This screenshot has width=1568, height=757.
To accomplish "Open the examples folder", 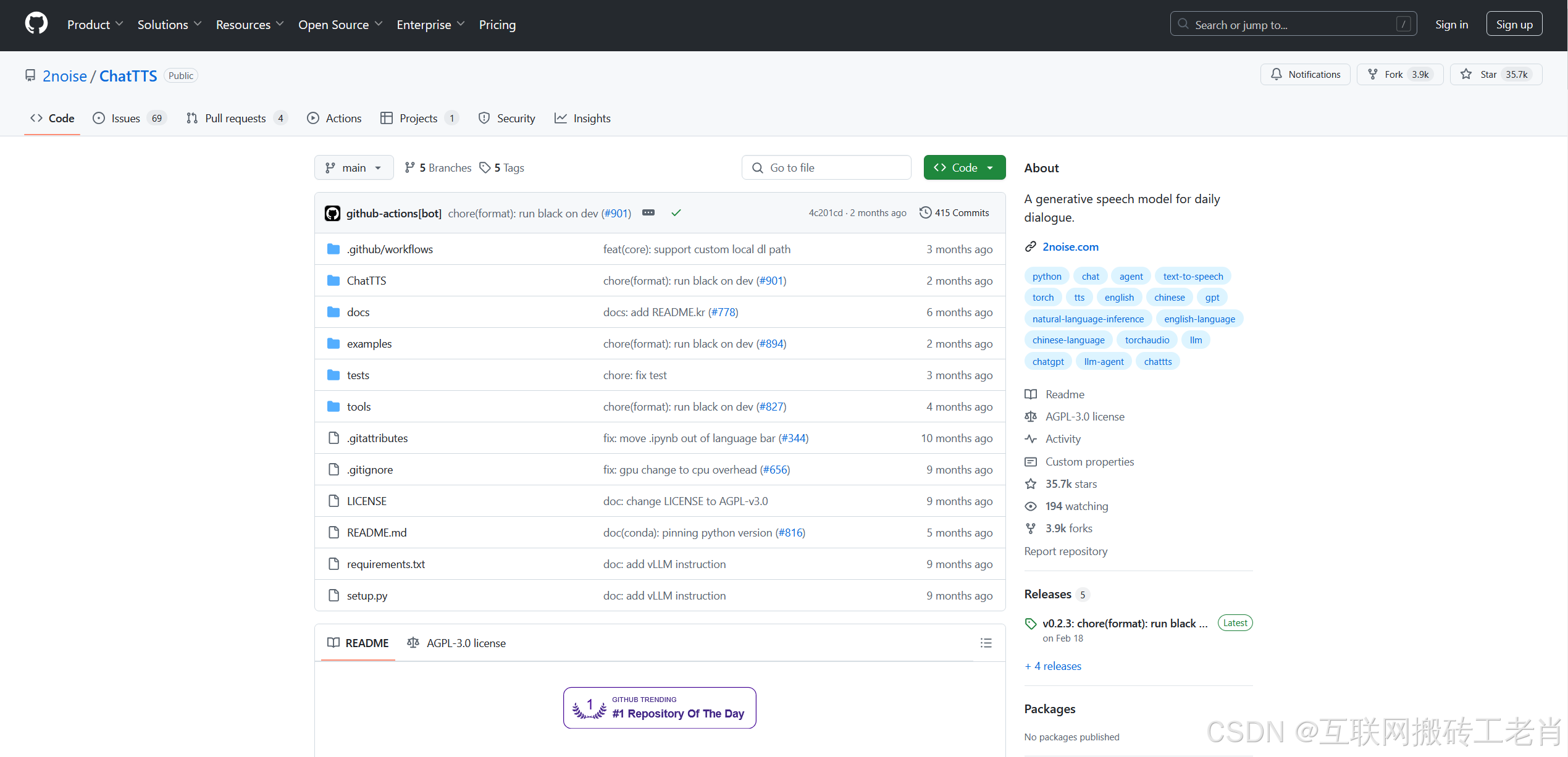I will (369, 344).
